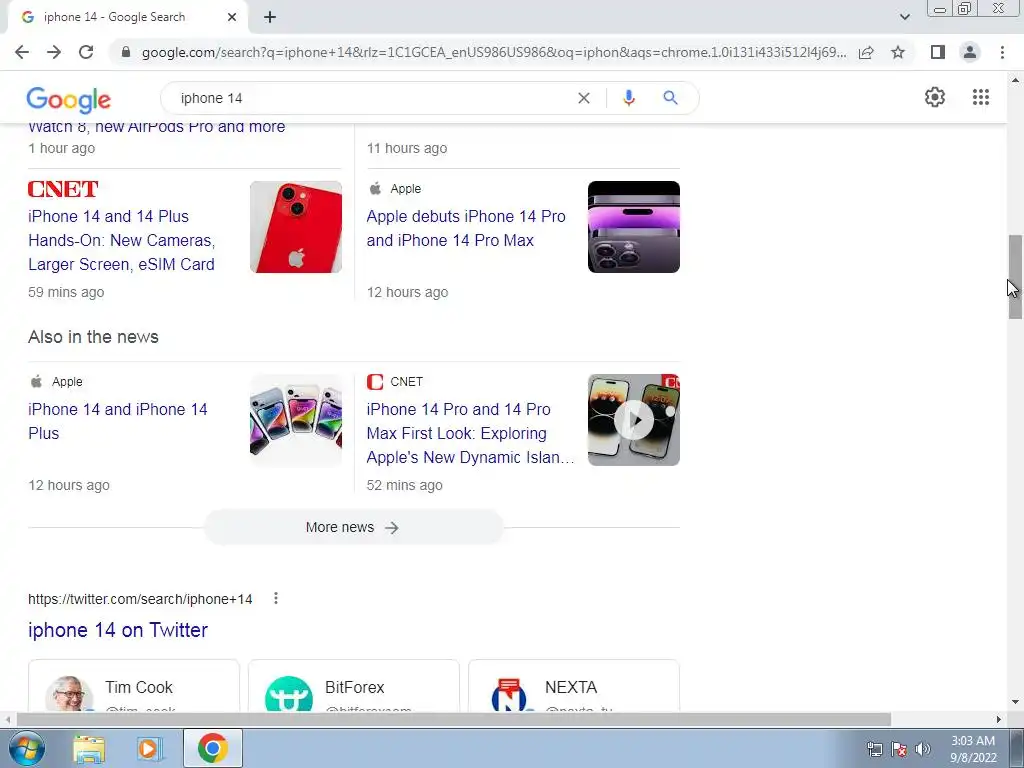Go to Google homepage via logo

(69, 99)
